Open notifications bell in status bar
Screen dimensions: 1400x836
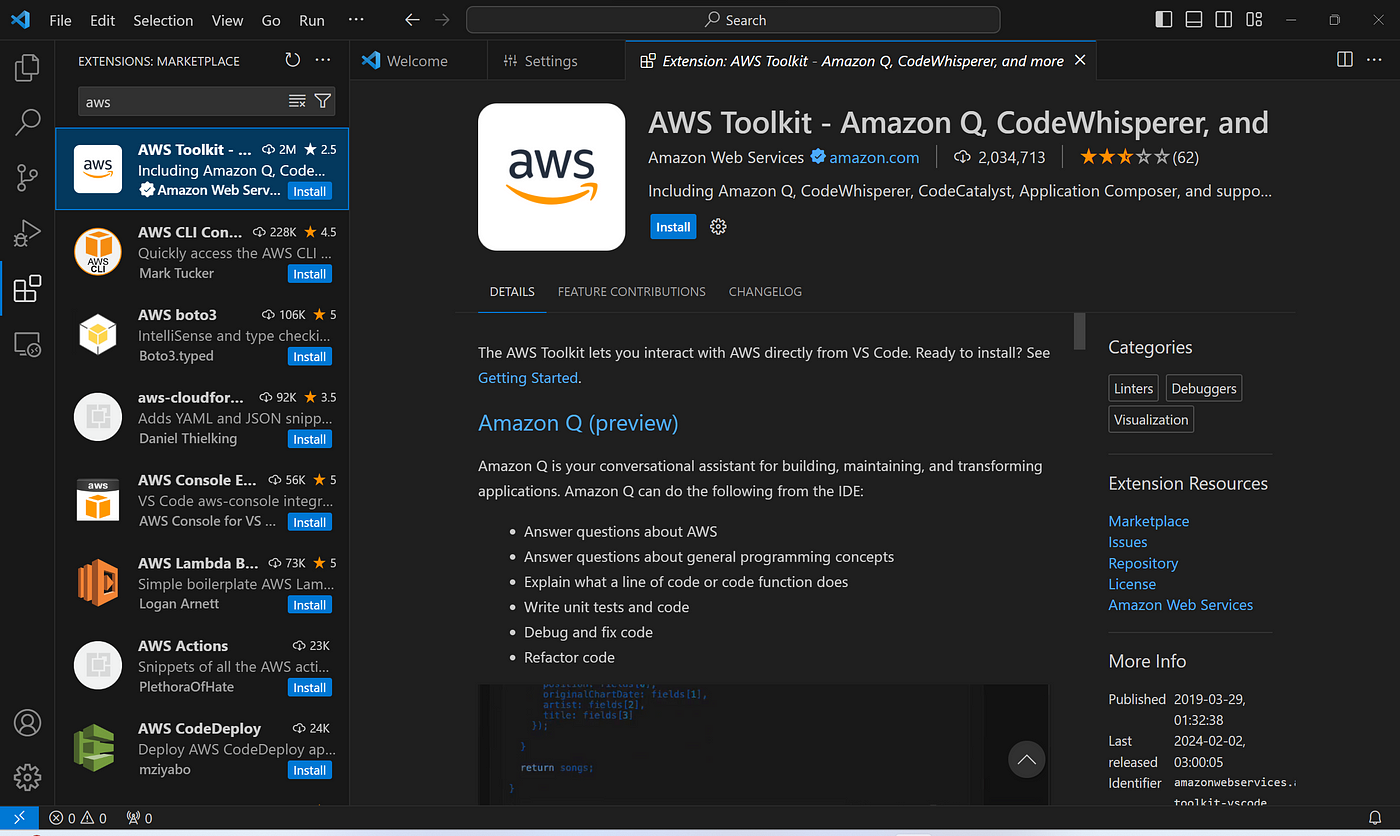1375,818
